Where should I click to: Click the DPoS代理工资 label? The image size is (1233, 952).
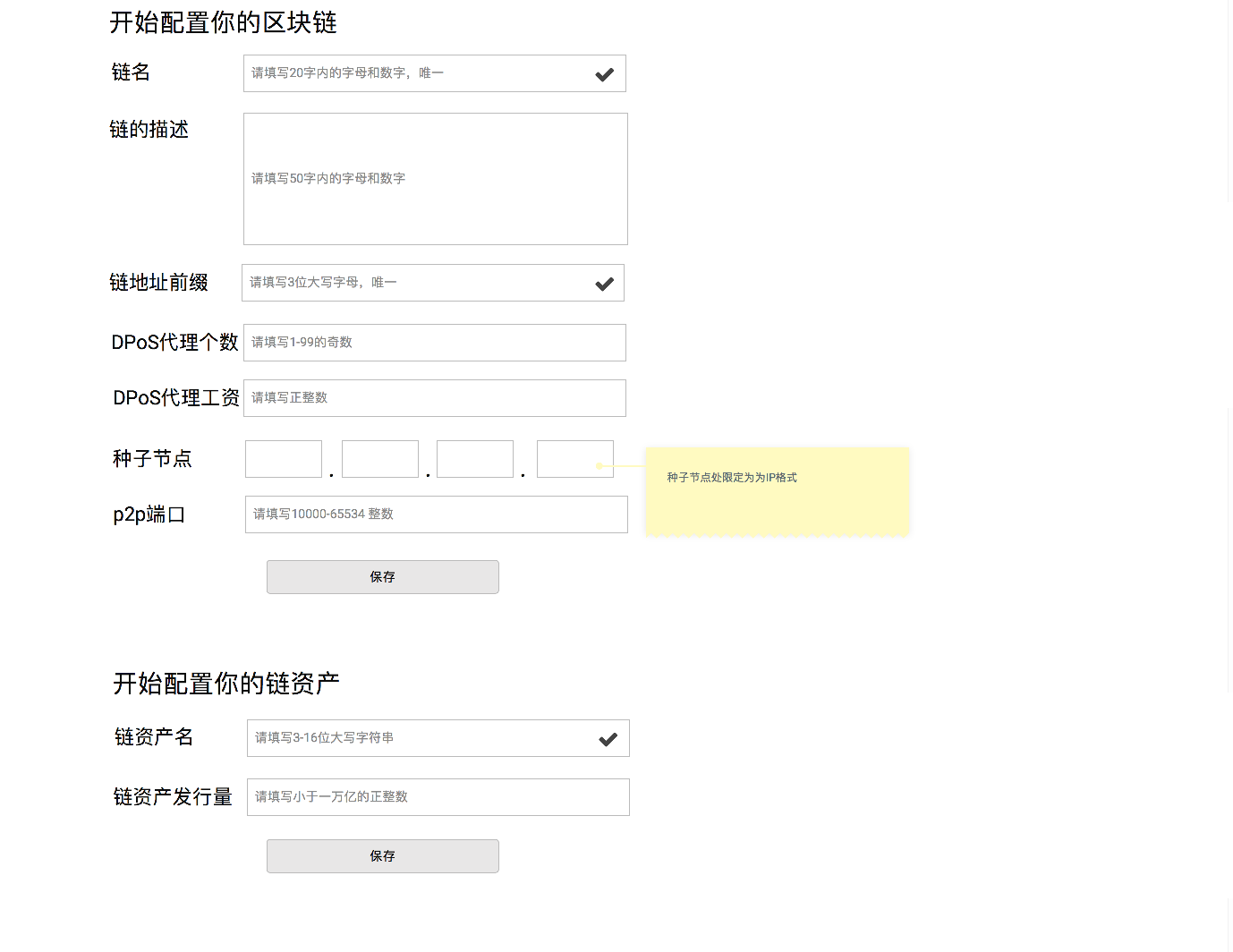click(176, 397)
